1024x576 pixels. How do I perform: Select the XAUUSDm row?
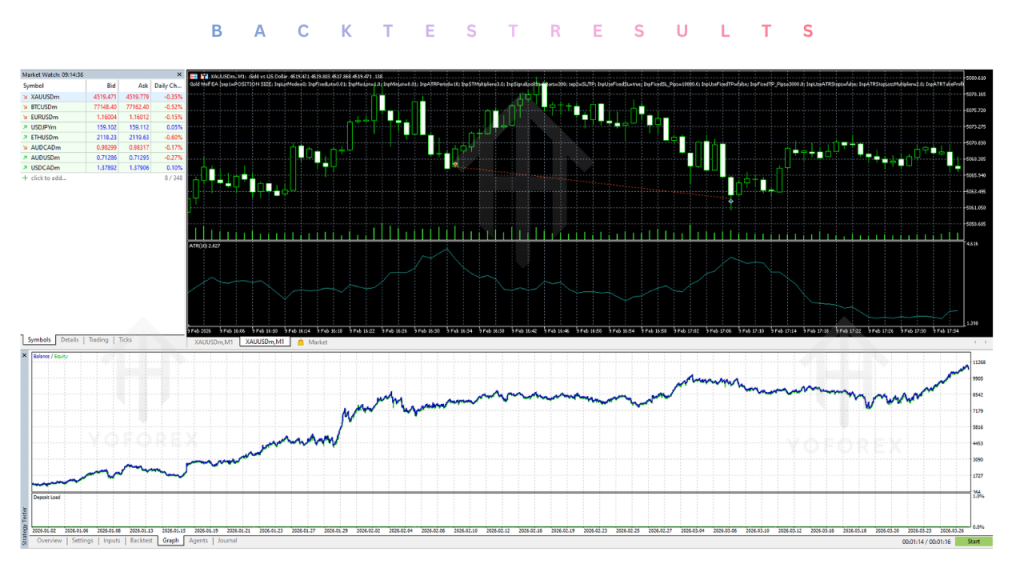click(103, 97)
